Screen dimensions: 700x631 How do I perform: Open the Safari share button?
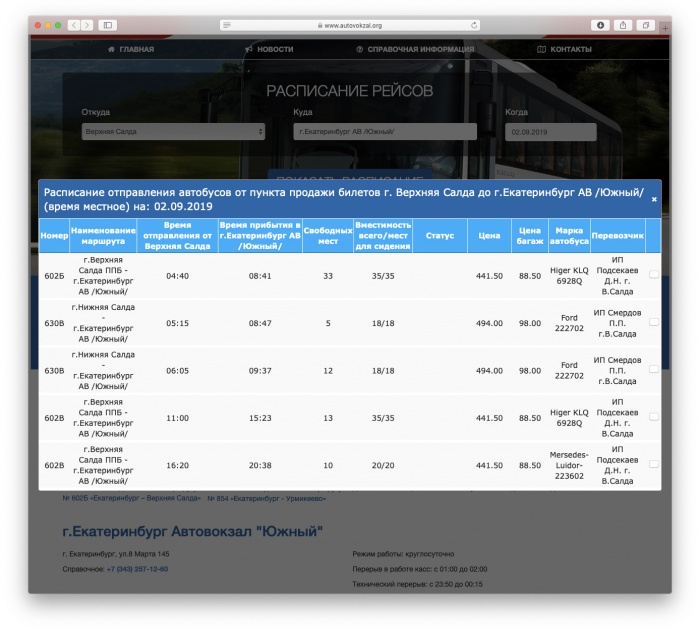pyautogui.click(x=623, y=25)
